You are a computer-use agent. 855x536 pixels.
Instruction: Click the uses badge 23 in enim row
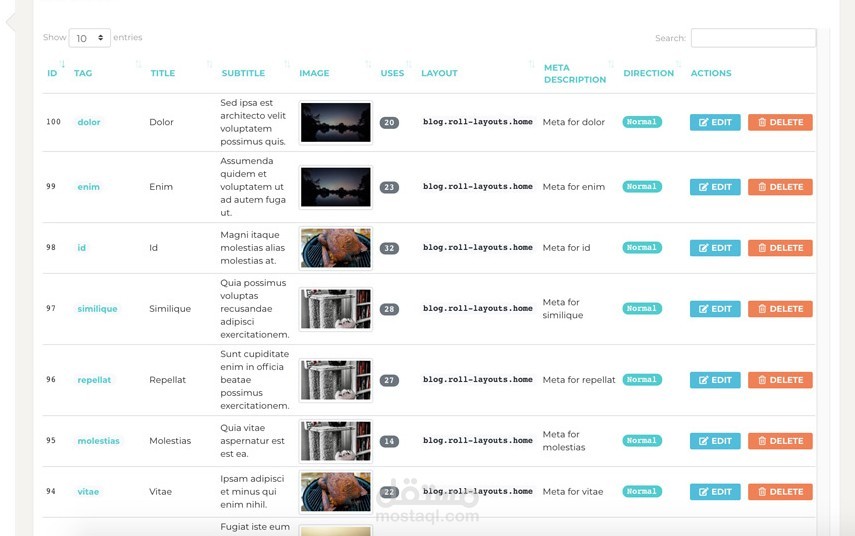click(x=389, y=187)
